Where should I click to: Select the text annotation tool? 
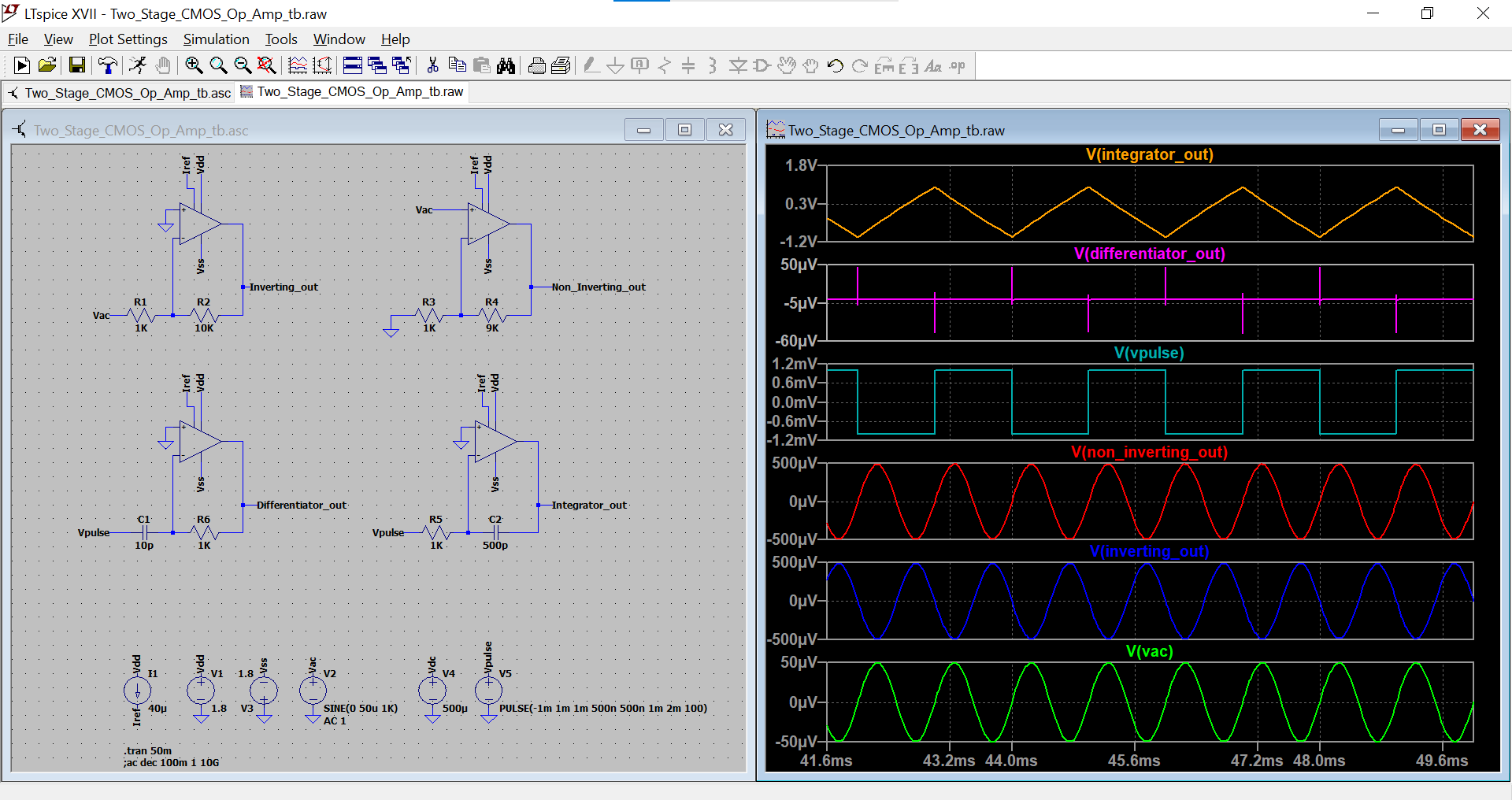(x=933, y=65)
